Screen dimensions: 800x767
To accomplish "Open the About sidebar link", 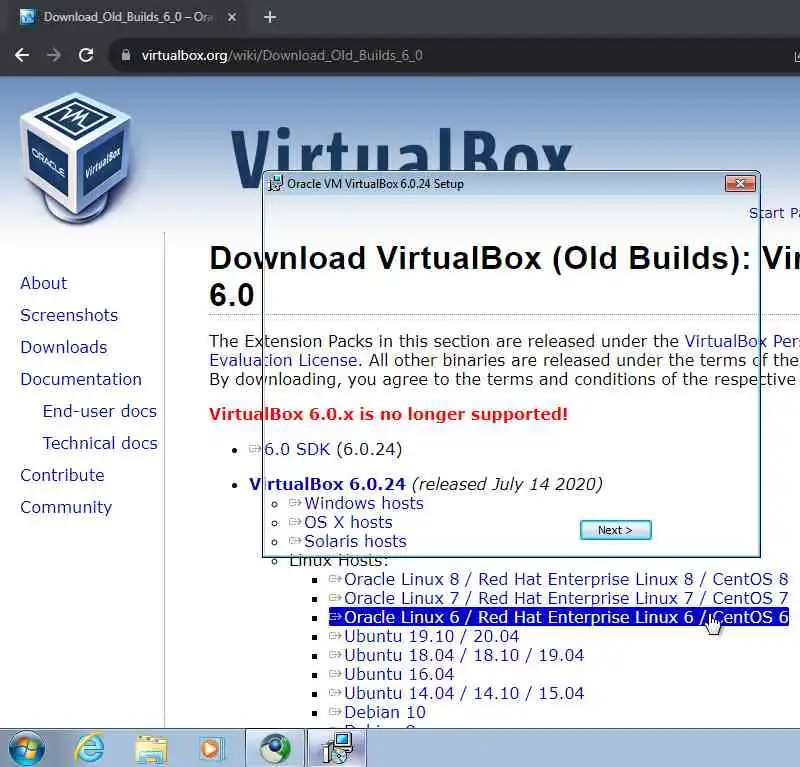I will point(43,283).
